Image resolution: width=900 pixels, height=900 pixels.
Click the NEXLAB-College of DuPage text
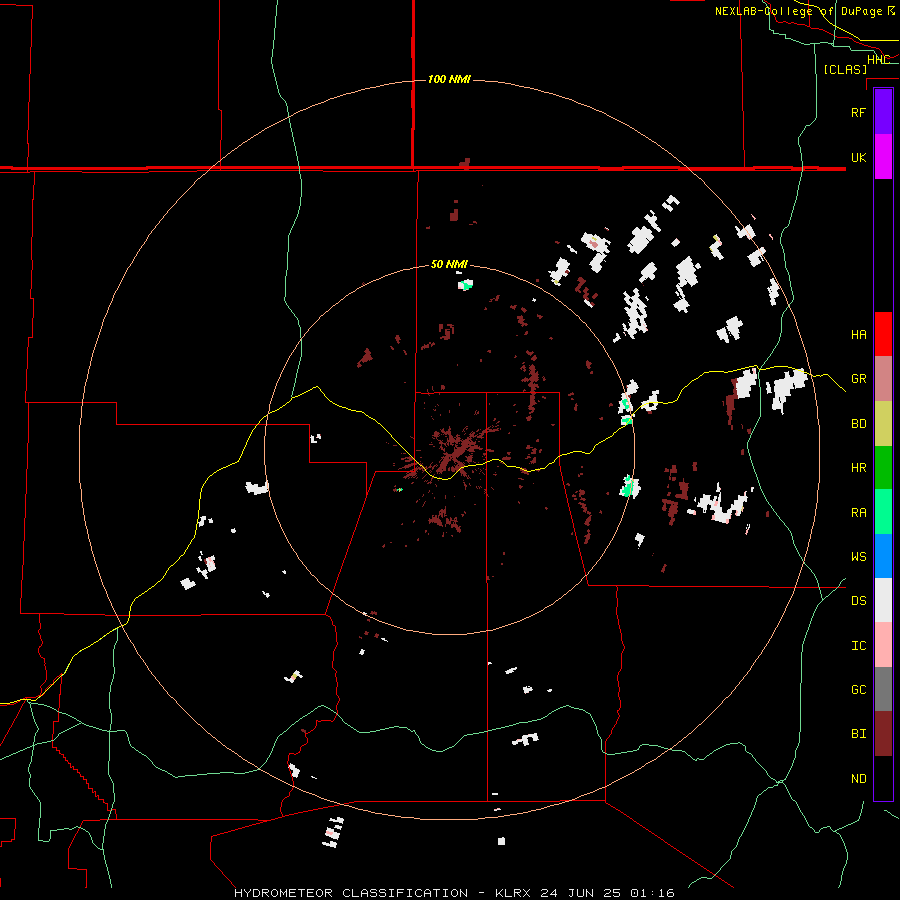pos(798,11)
